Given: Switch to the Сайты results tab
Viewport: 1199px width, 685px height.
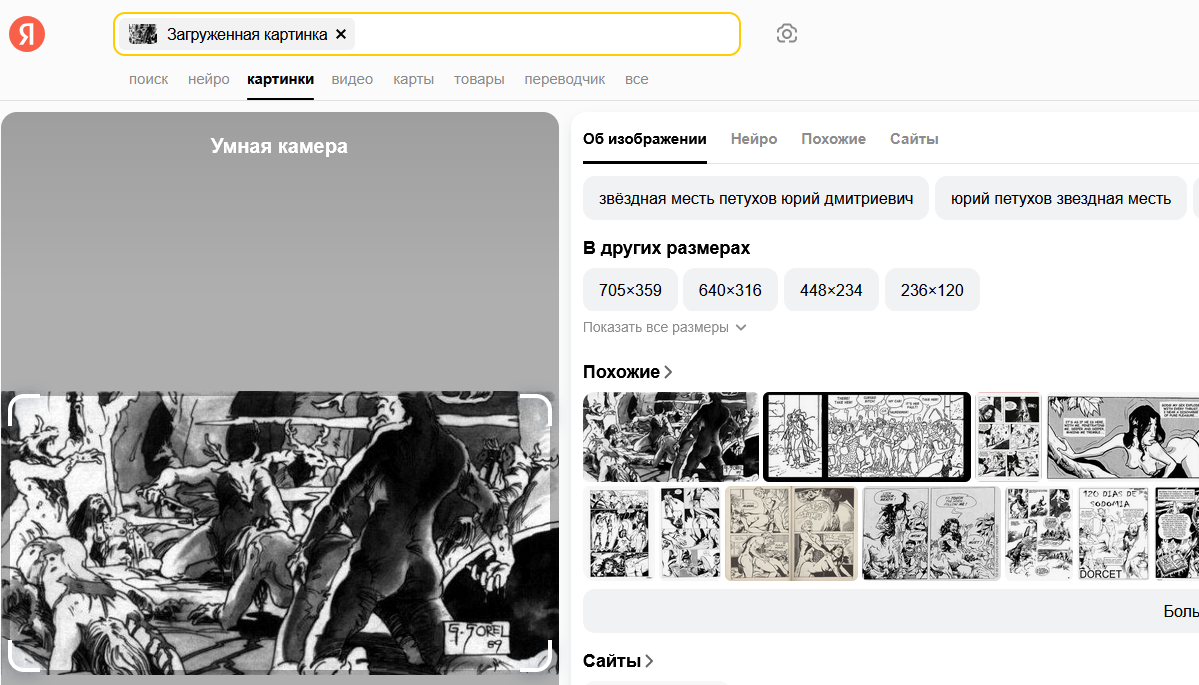Looking at the screenshot, I should pos(914,139).
